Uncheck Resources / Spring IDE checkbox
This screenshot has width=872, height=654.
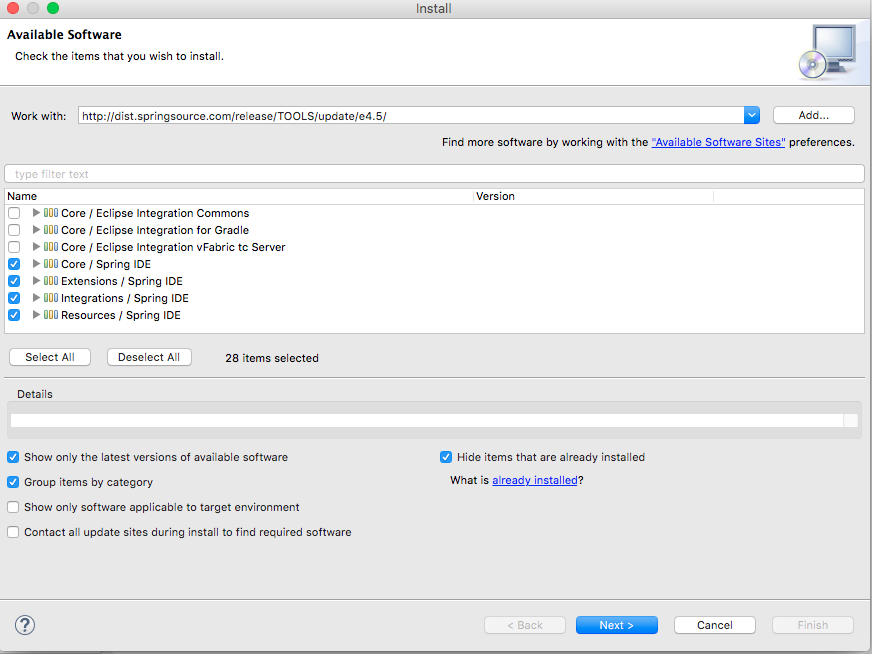point(14,315)
